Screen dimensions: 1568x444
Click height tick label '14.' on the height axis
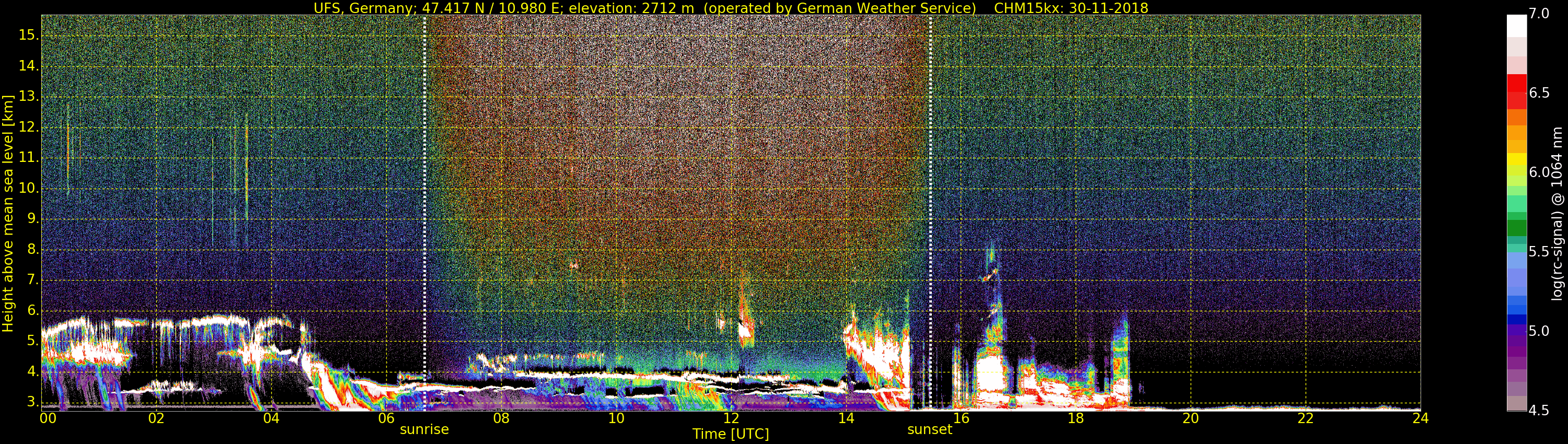[x=29, y=66]
